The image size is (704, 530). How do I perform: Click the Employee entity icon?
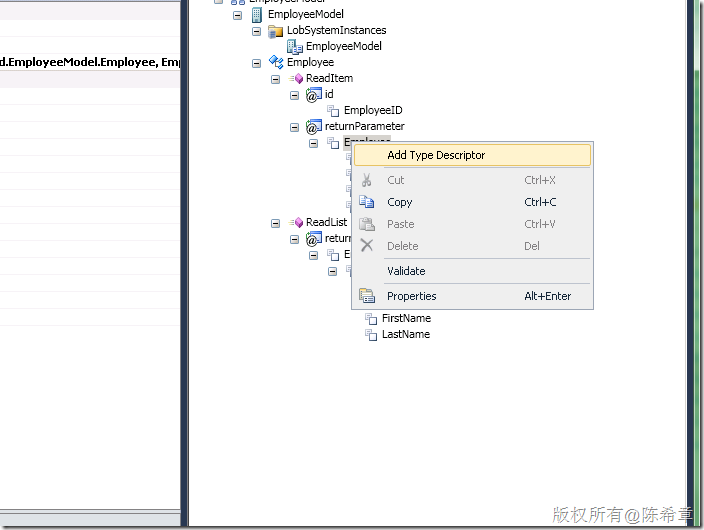pyautogui.click(x=276, y=62)
